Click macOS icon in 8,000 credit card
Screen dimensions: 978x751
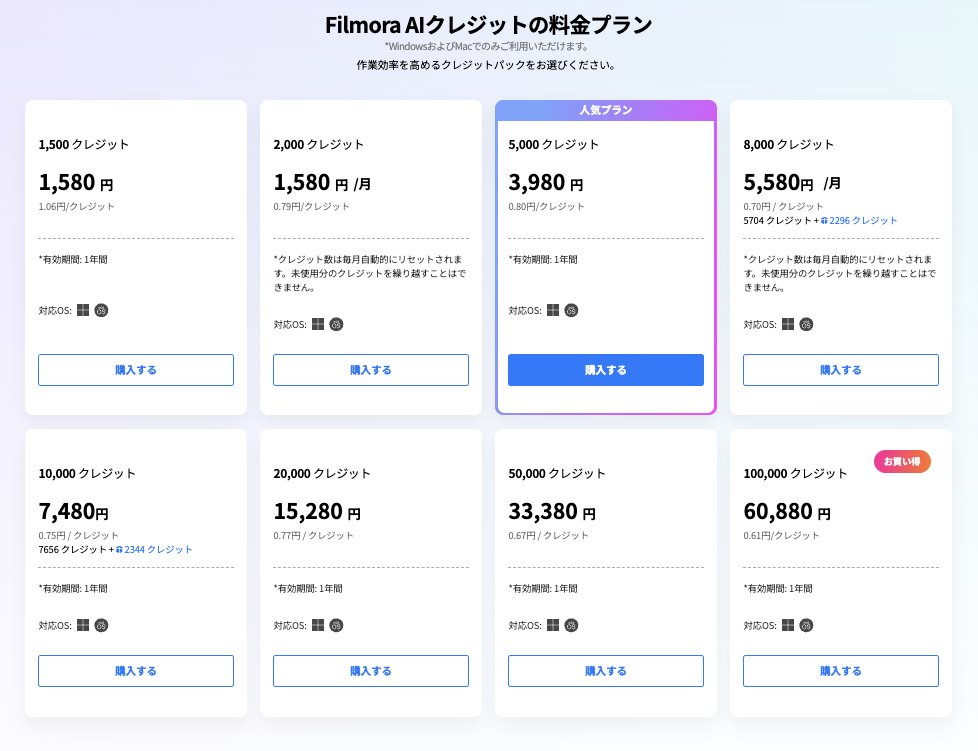pyautogui.click(x=806, y=324)
